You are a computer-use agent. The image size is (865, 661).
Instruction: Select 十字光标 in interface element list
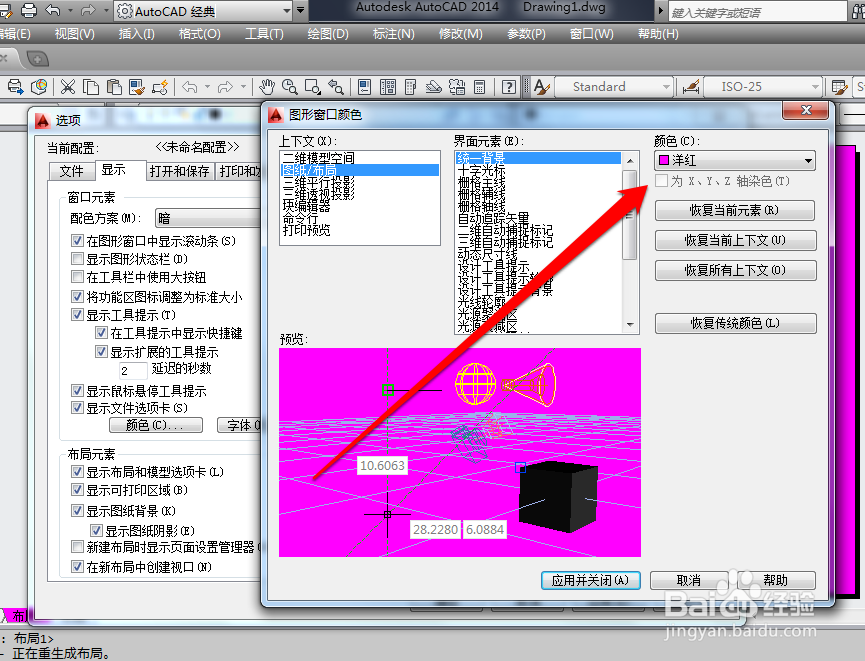pos(538,170)
